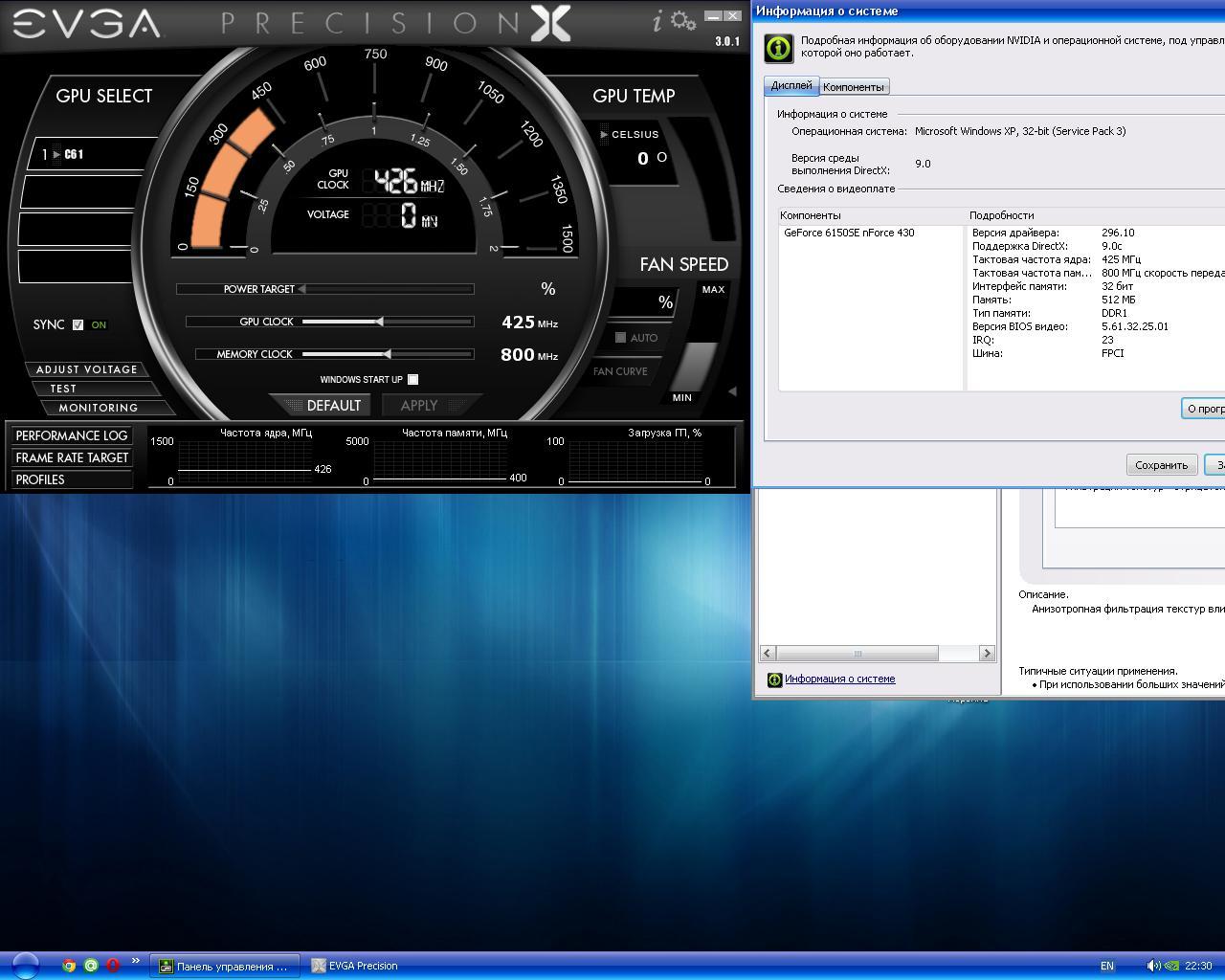
Task: Click the icon beside the Информация о системе link
Action: click(x=775, y=679)
